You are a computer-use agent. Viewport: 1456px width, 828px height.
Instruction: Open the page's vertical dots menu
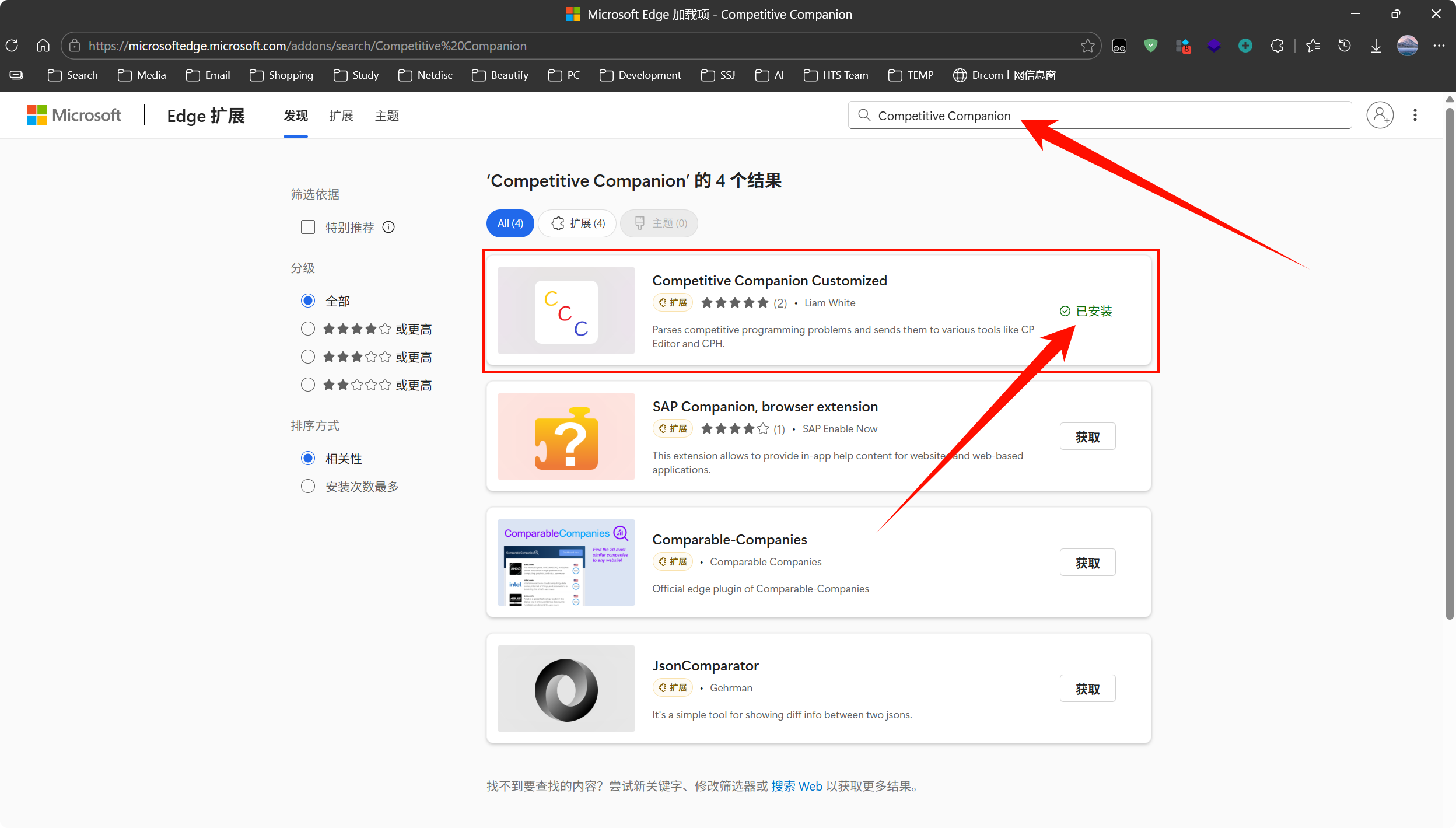click(1415, 115)
